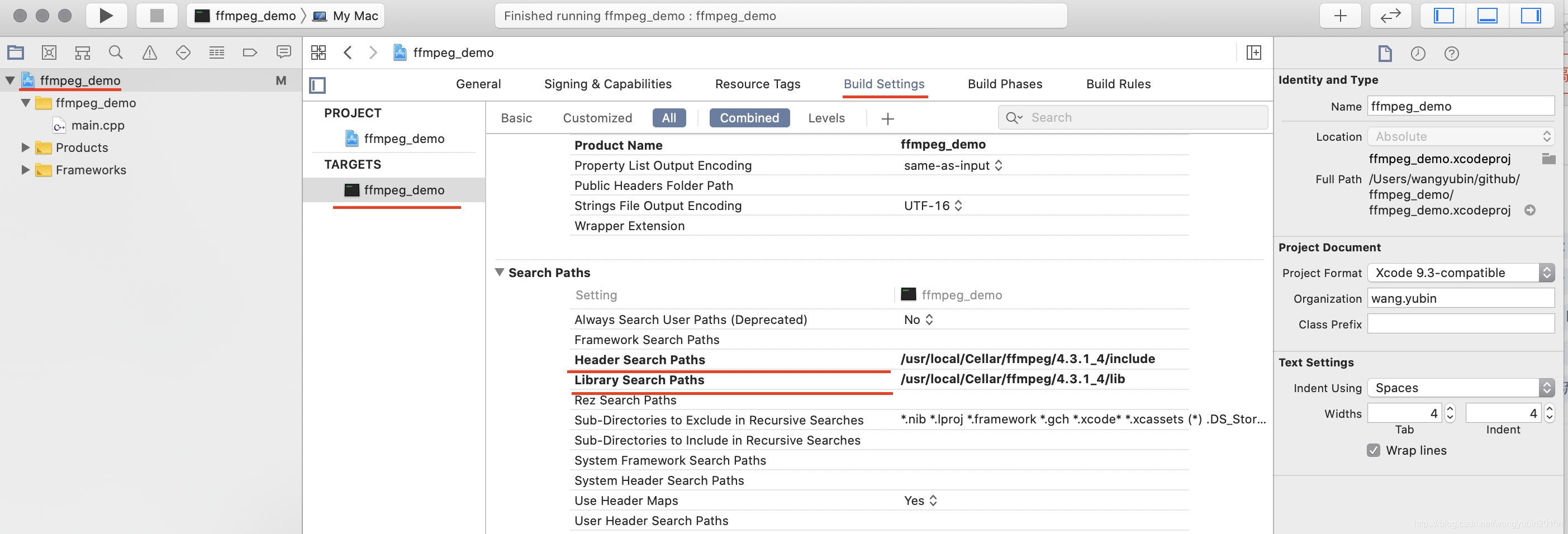Open Signing & Capabilities tab
Screen dimensions: 1568x534
[607, 84]
